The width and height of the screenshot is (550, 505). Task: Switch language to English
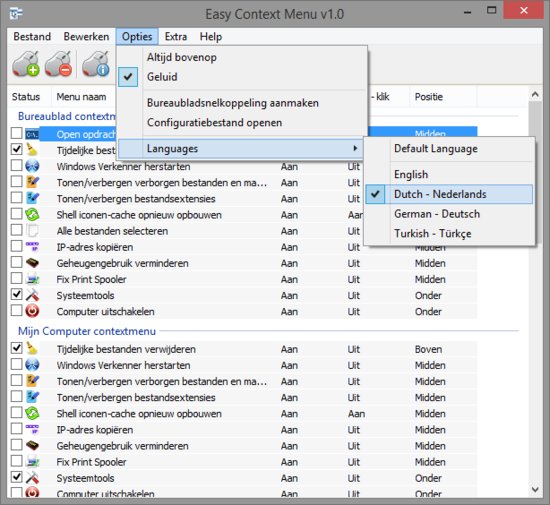(x=449, y=174)
